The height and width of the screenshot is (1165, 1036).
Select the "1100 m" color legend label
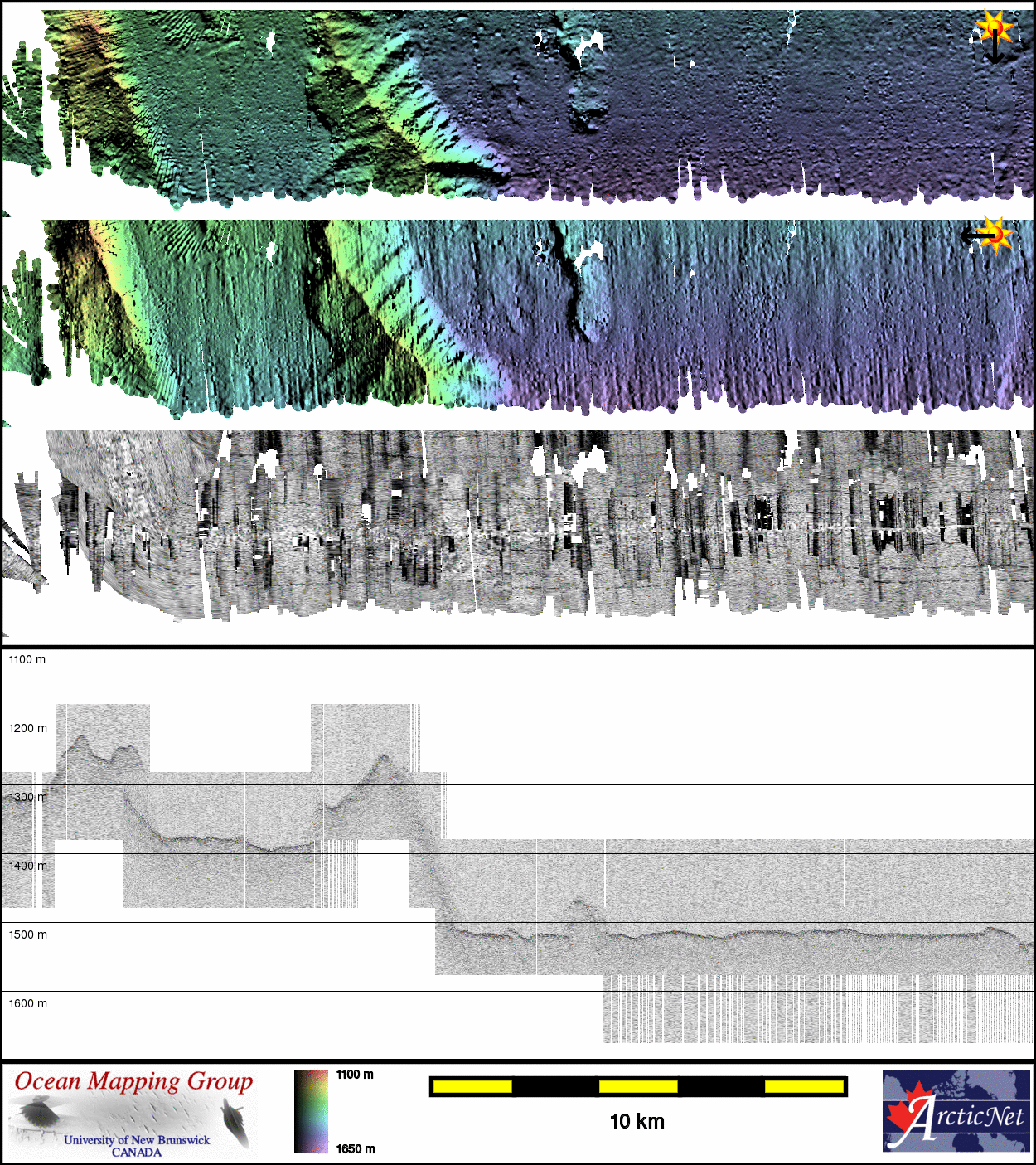(355, 1075)
